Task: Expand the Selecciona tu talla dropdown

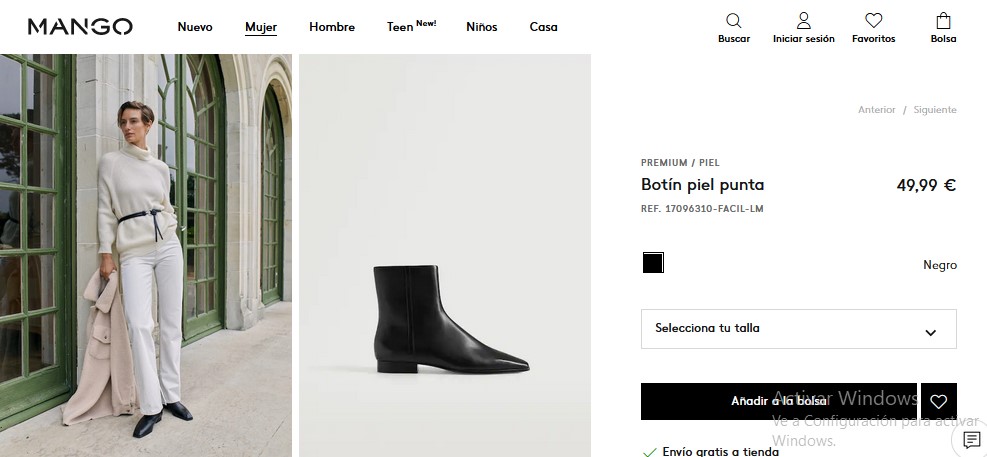Action: point(798,329)
